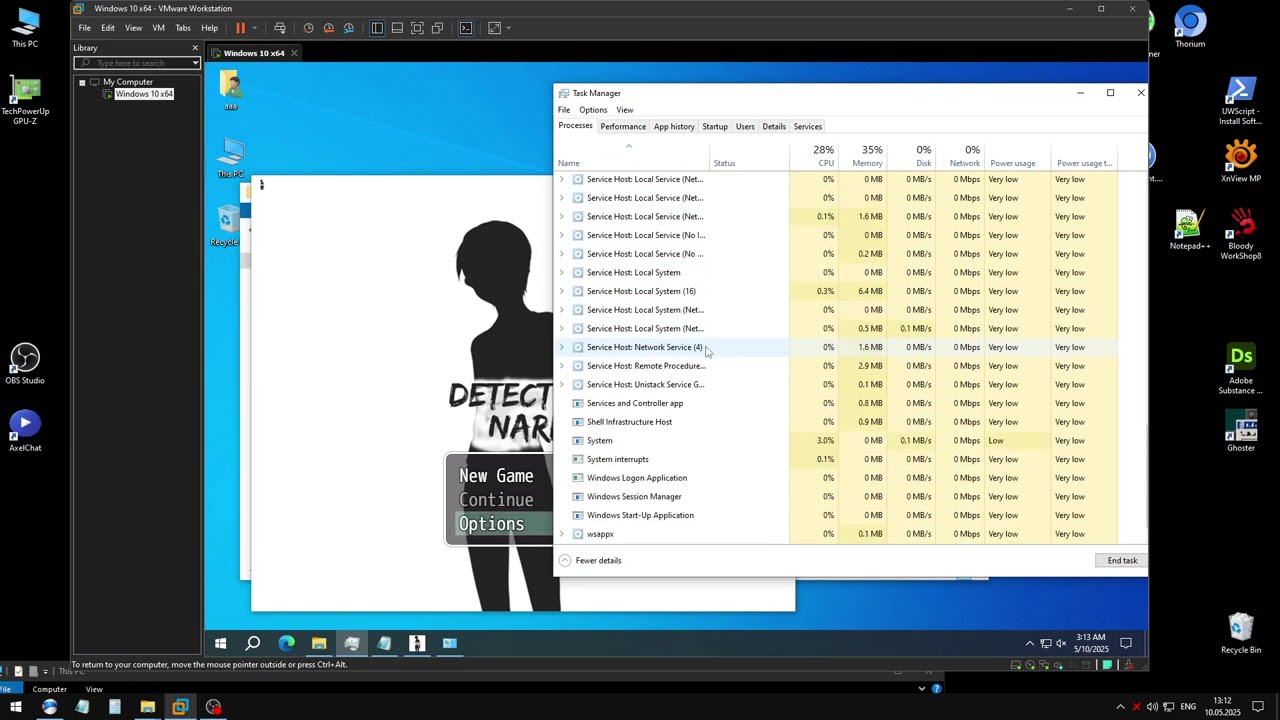Open the guest action center notification icon

1126,643
